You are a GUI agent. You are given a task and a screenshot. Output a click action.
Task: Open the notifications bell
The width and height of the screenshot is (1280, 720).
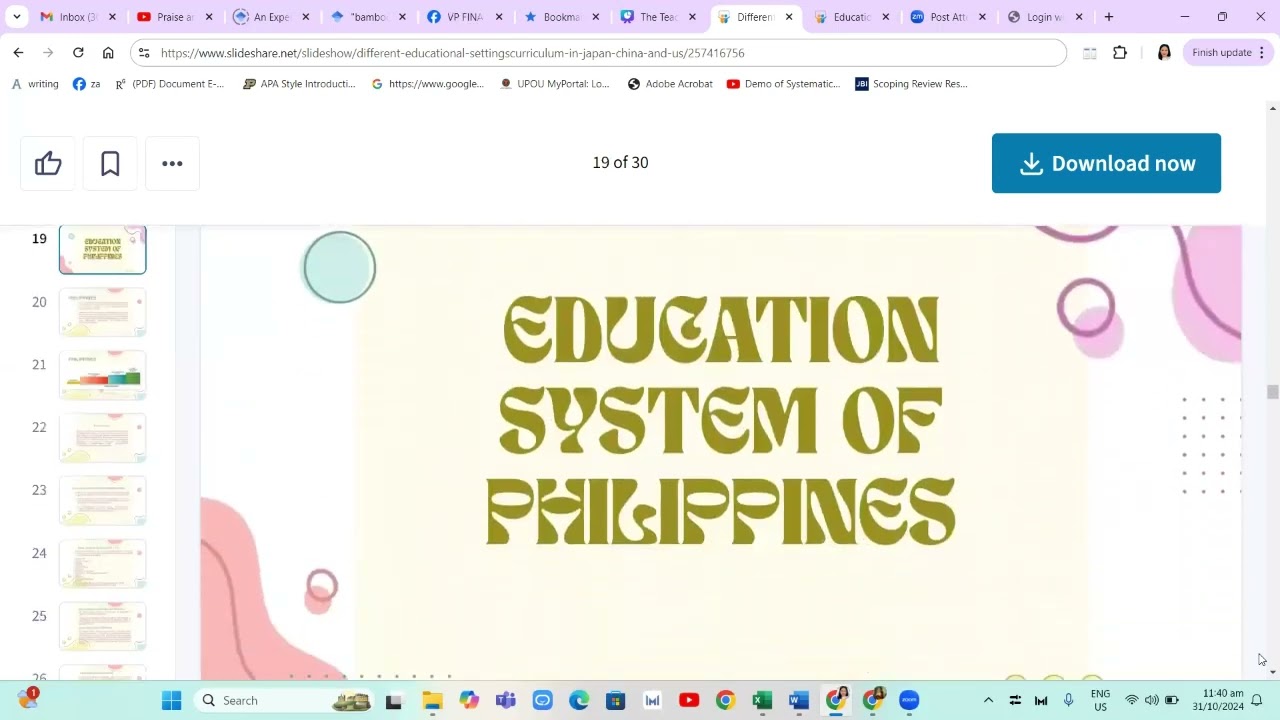1257,700
